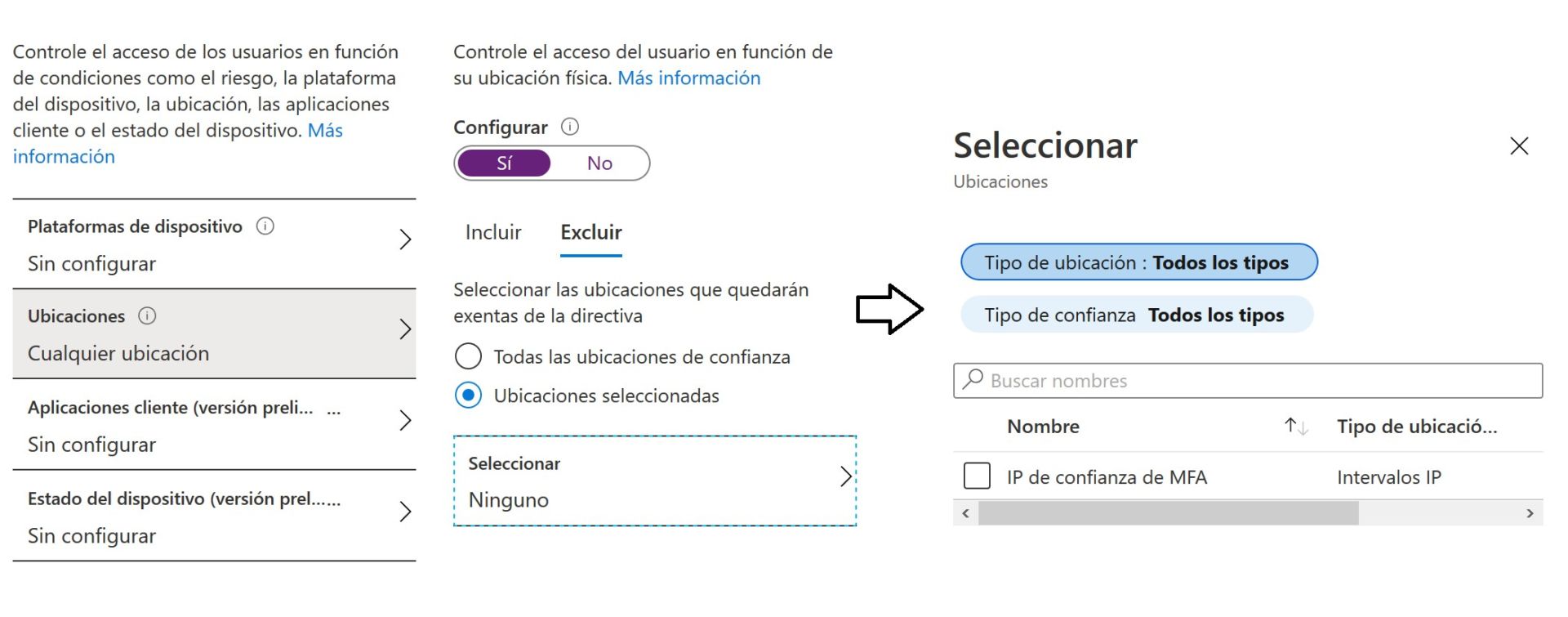Click the magnifier icon in Buscar nombres
Image resolution: width=1568 pixels, height=617 pixels.
pos(973,380)
